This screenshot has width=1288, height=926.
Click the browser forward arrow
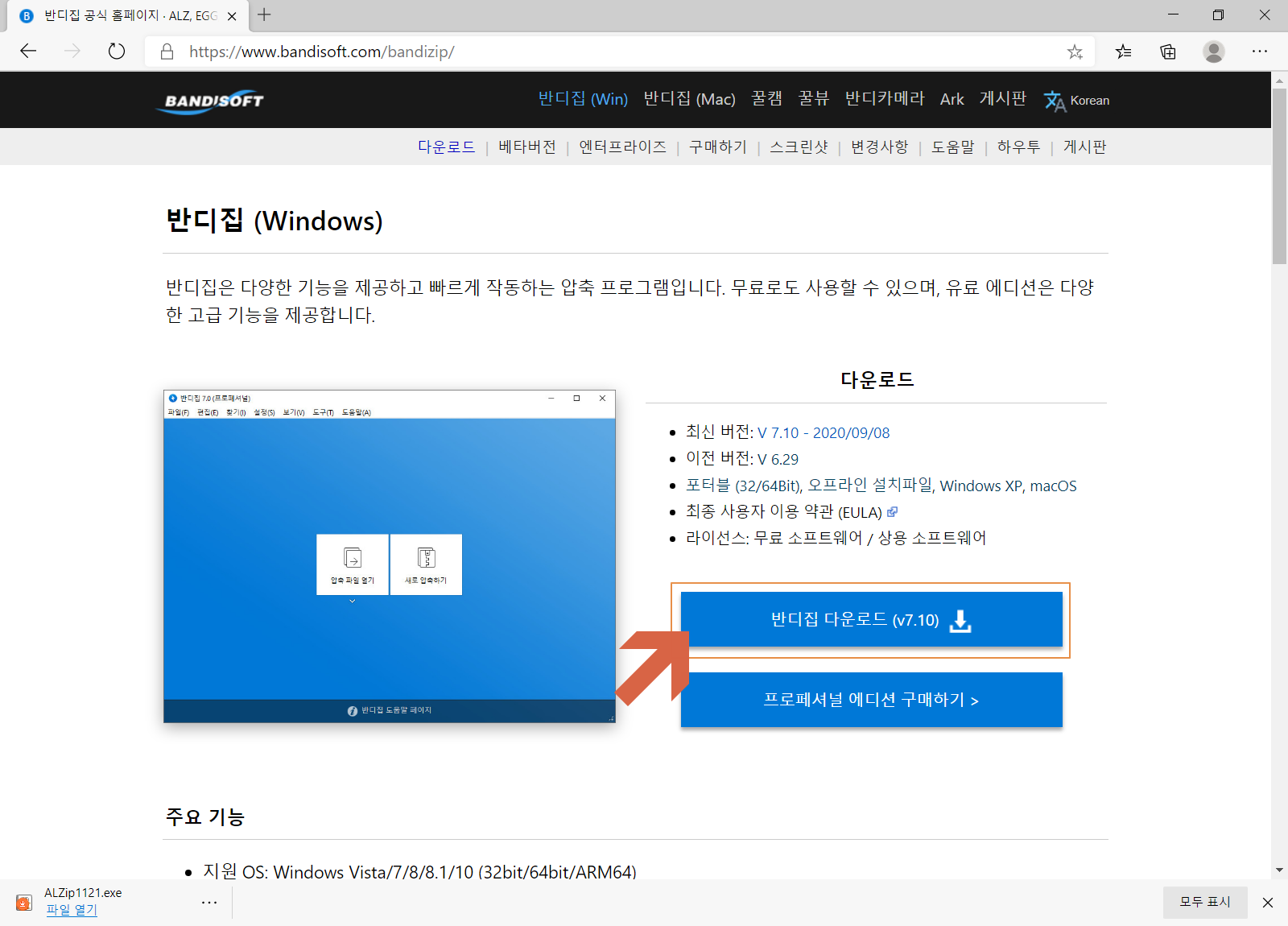click(72, 52)
